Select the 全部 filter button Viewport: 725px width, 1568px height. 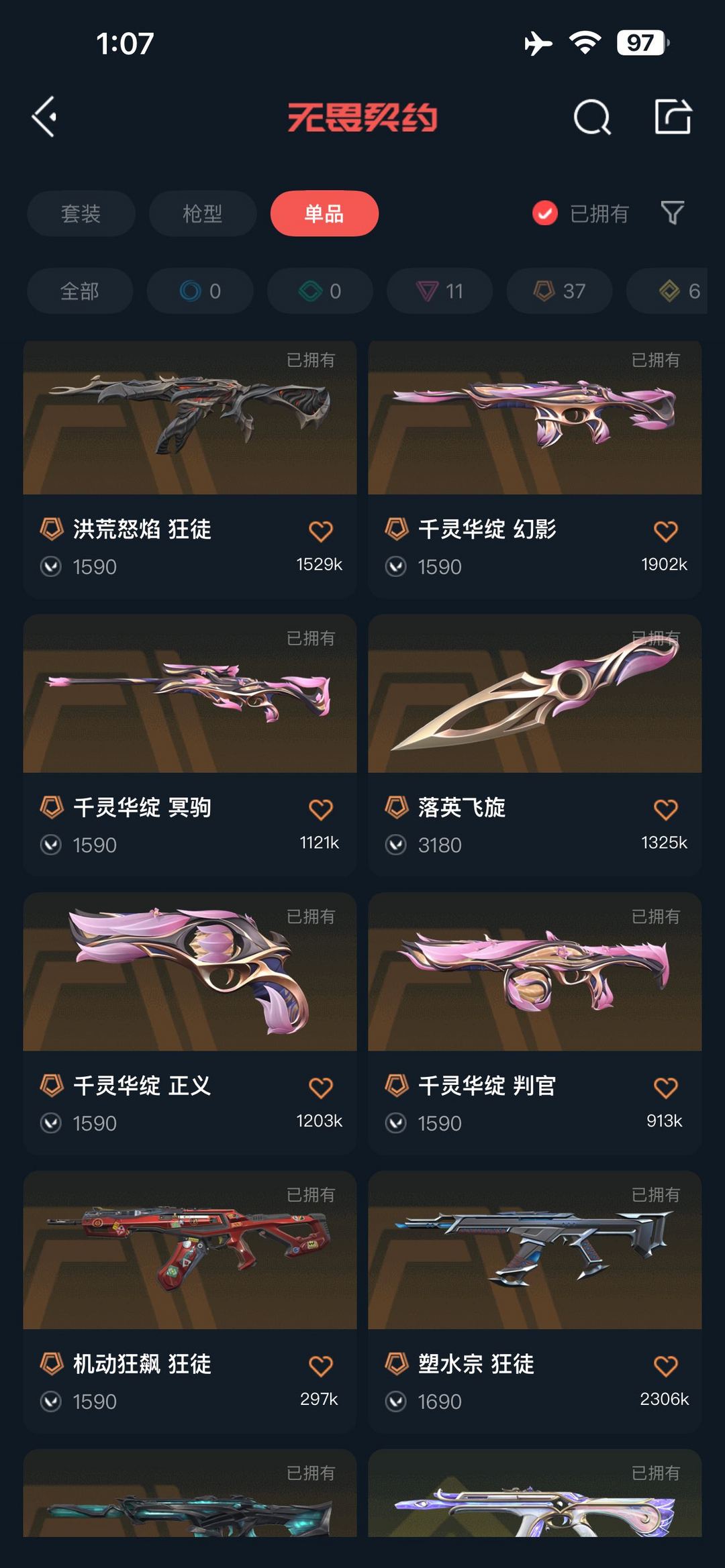[x=80, y=291]
